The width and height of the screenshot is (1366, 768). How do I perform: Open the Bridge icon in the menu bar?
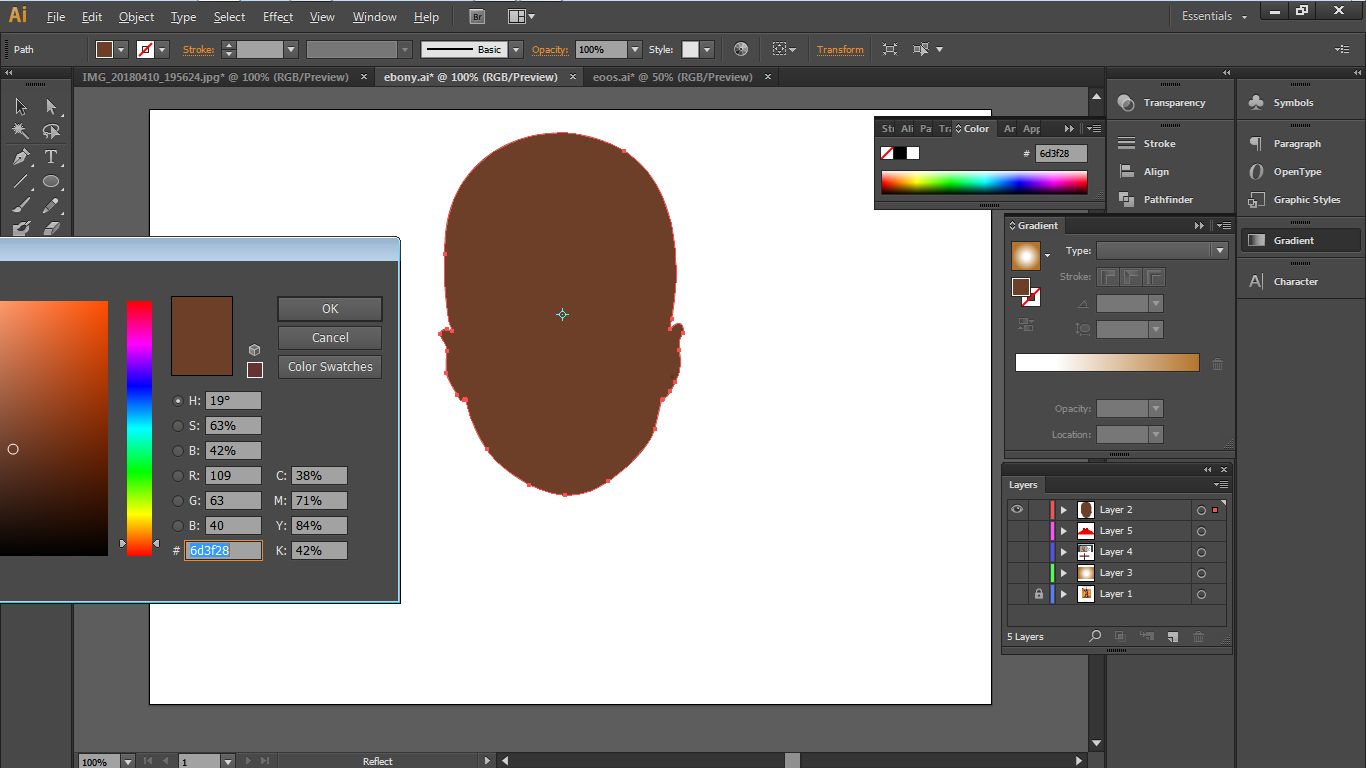point(477,17)
